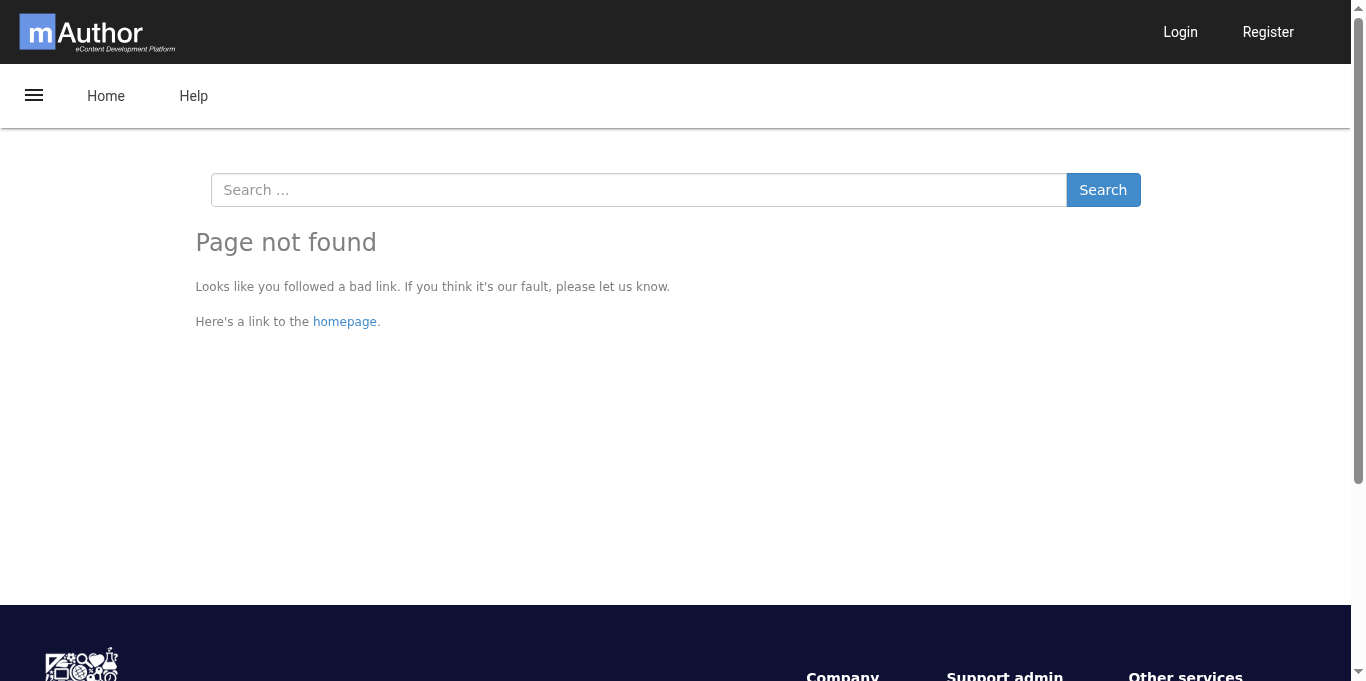Click the eContent Development Platform tagline
The image size is (1366, 681).
click(125, 49)
